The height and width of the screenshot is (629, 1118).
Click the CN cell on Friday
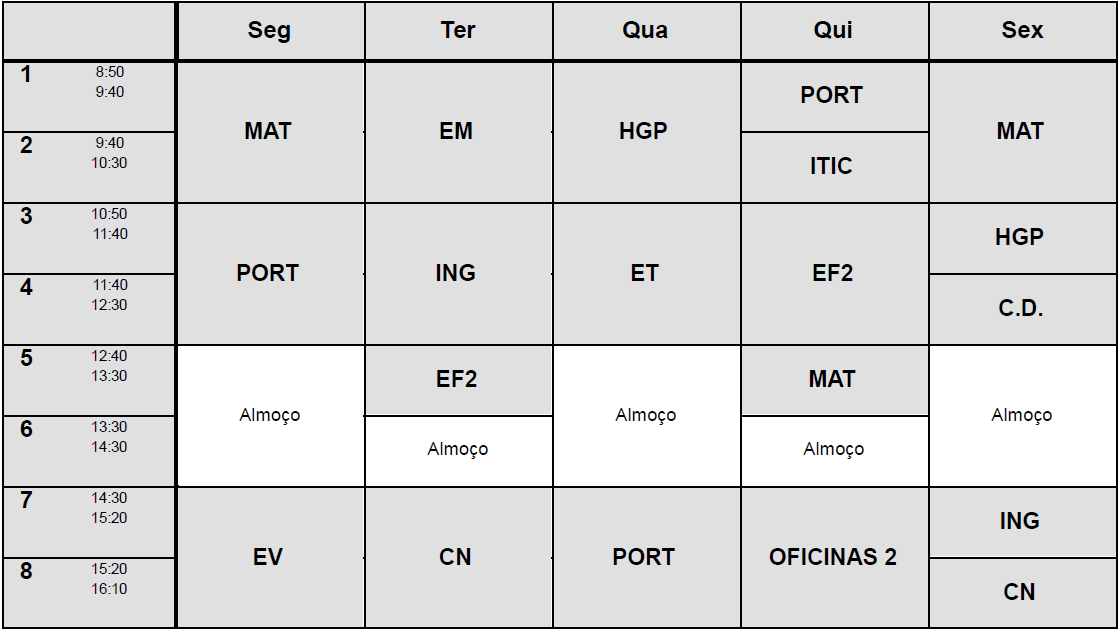[x=1021, y=592]
